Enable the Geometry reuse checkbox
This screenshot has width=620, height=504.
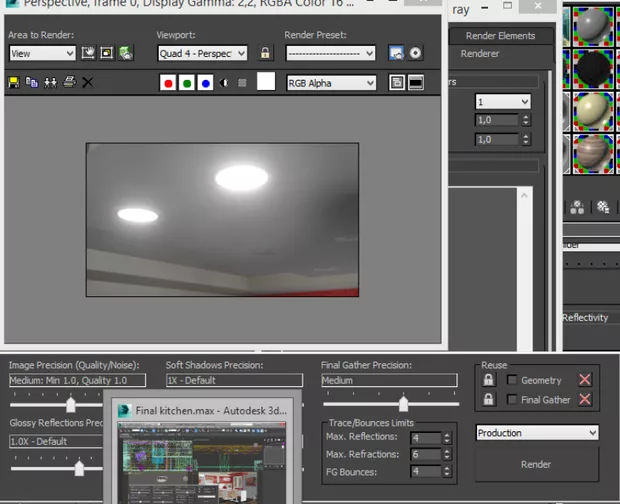(x=512, y=380)
